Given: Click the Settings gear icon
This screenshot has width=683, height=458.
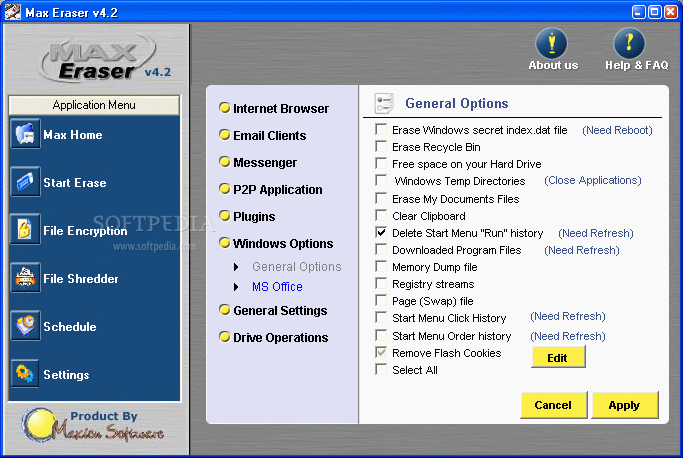Looking at the screenshot, I should point(25,373).
